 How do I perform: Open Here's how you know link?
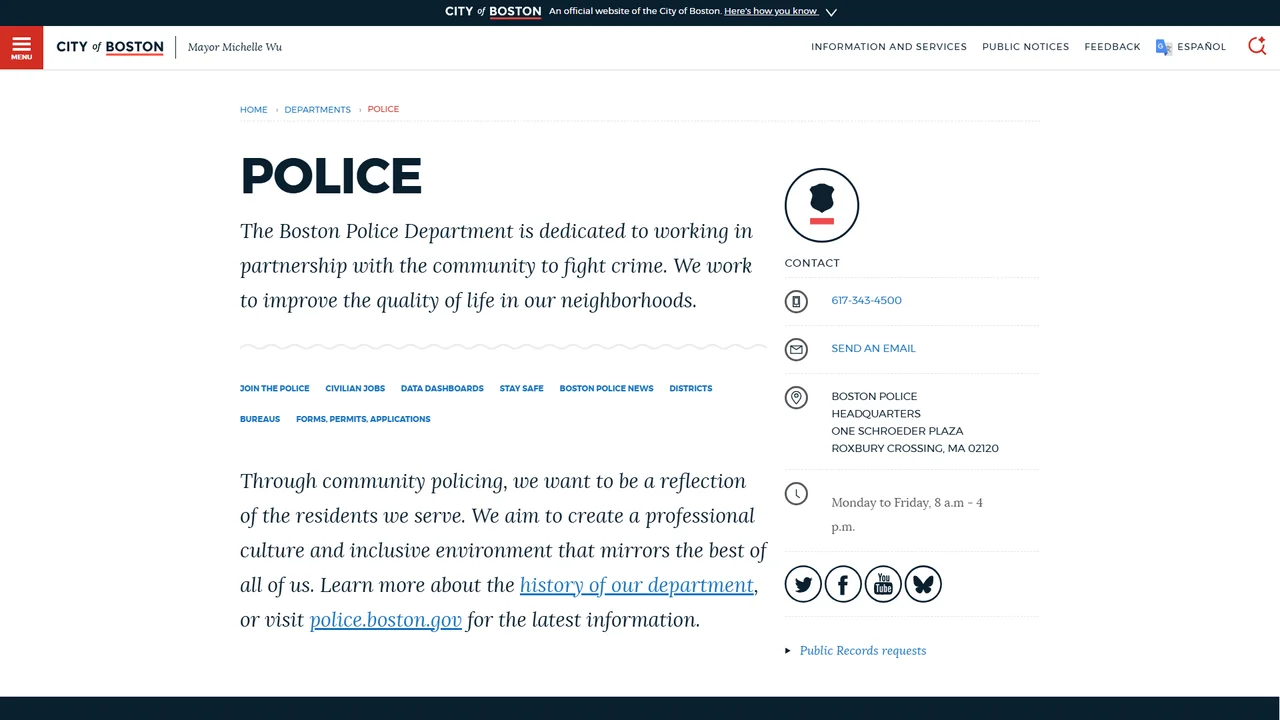tap(770, 11)
